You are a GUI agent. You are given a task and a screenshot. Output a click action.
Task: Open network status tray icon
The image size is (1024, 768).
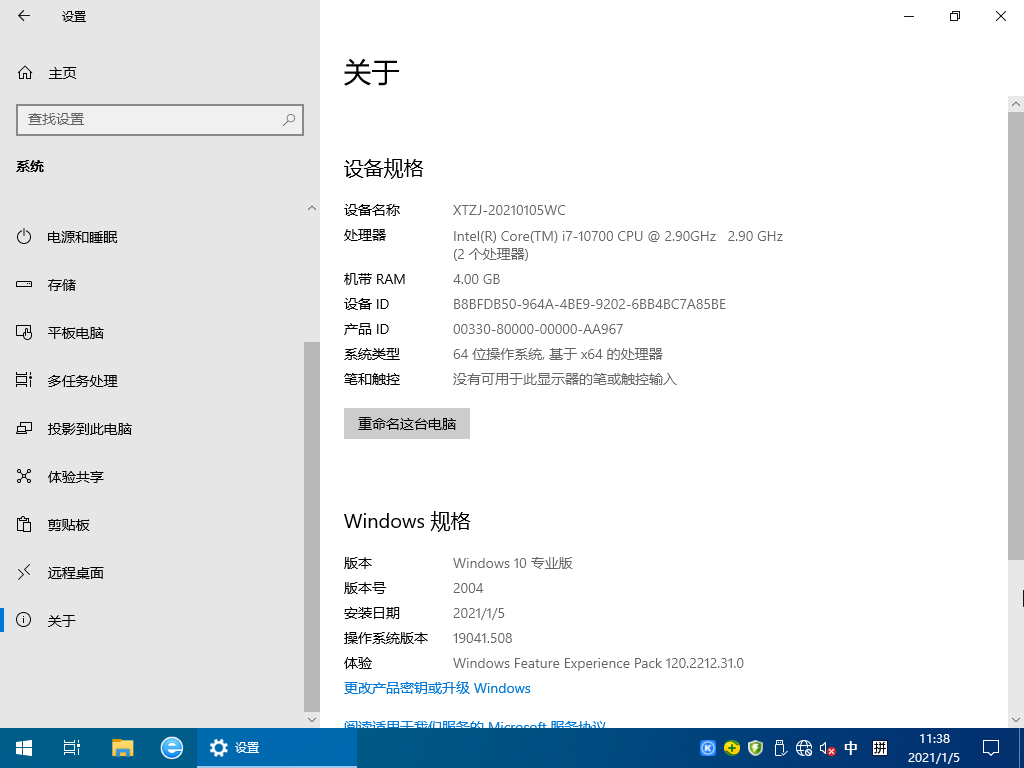tap(804, 748)
